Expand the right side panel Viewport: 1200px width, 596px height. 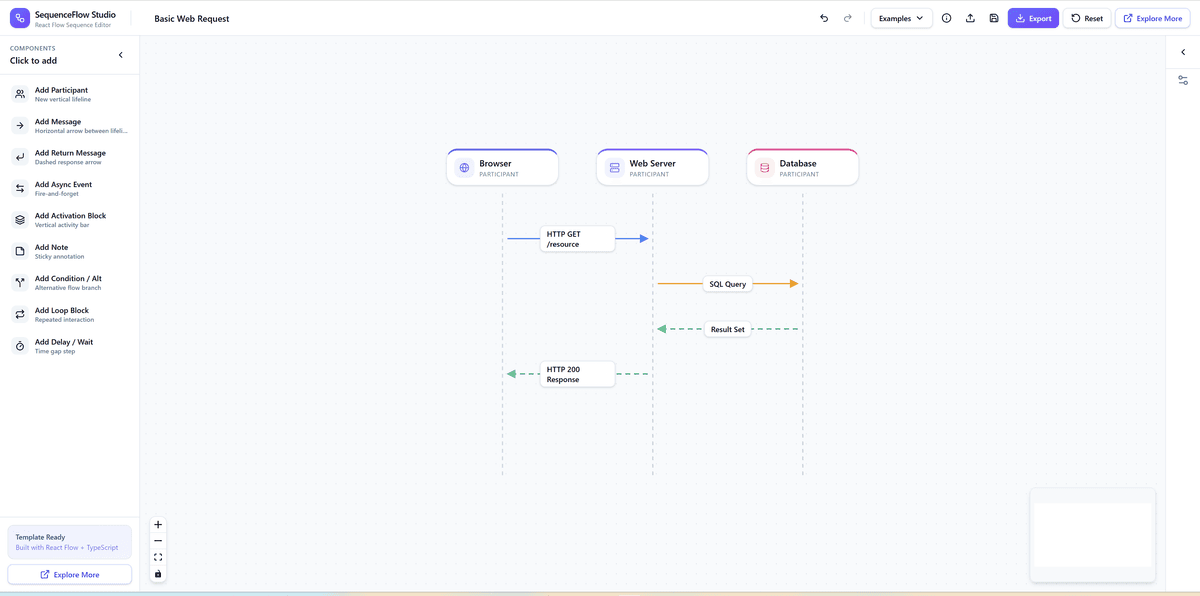[x=1183, y=52]
